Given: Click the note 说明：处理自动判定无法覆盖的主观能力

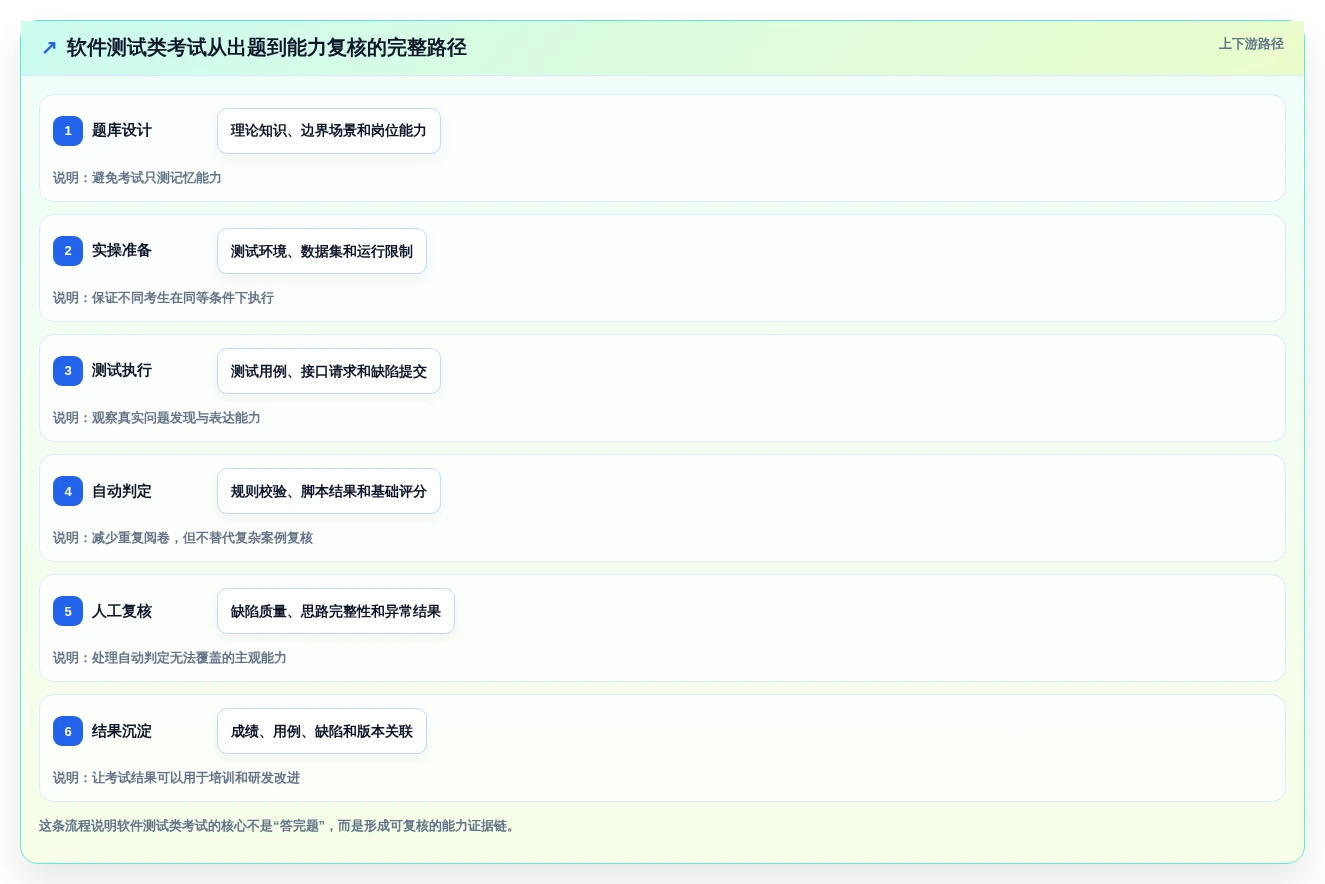Looking at the screenshot, I should (x=170, y=658).
